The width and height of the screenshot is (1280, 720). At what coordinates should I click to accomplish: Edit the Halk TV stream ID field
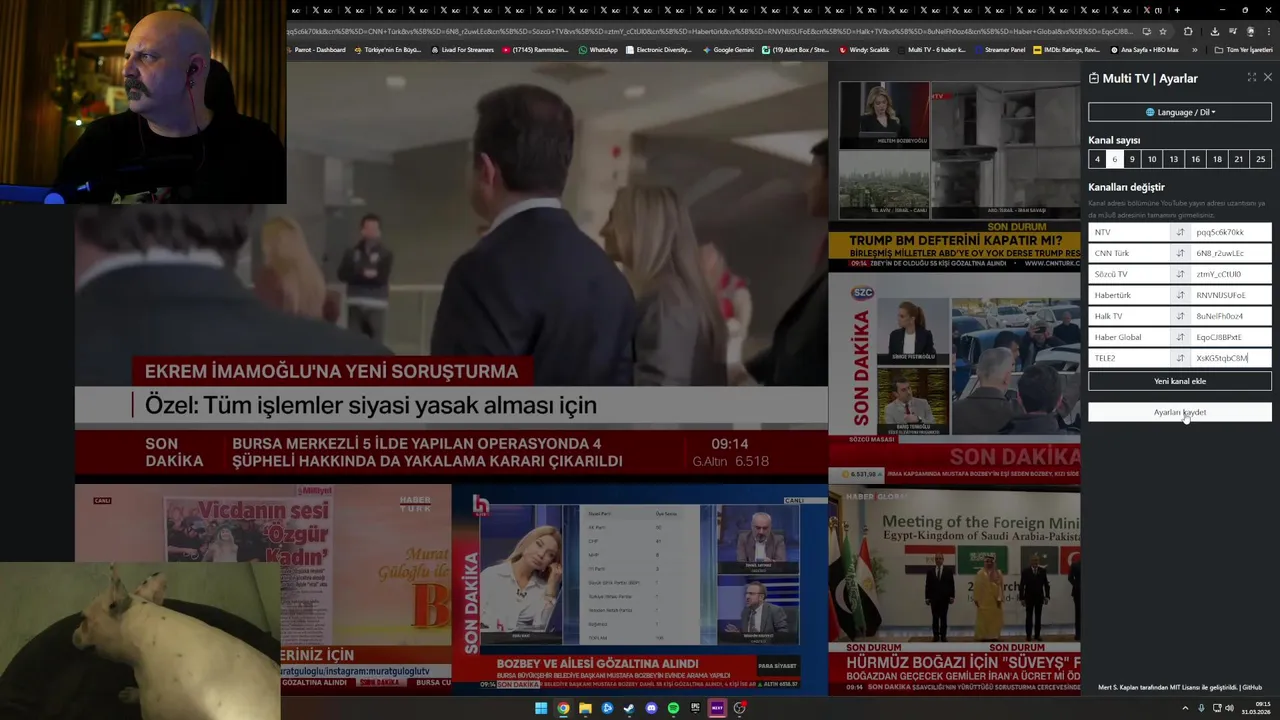(x=1231, y=316)
